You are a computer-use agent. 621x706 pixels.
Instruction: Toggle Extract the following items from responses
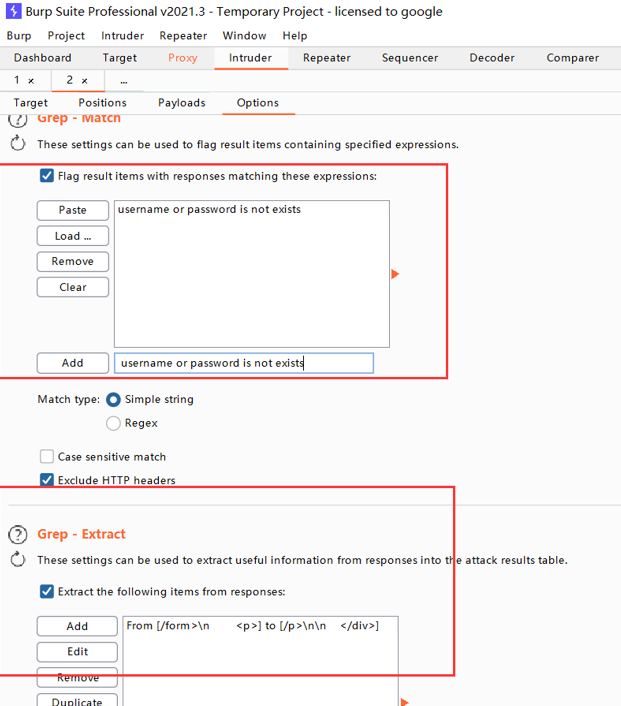[47, 591]
